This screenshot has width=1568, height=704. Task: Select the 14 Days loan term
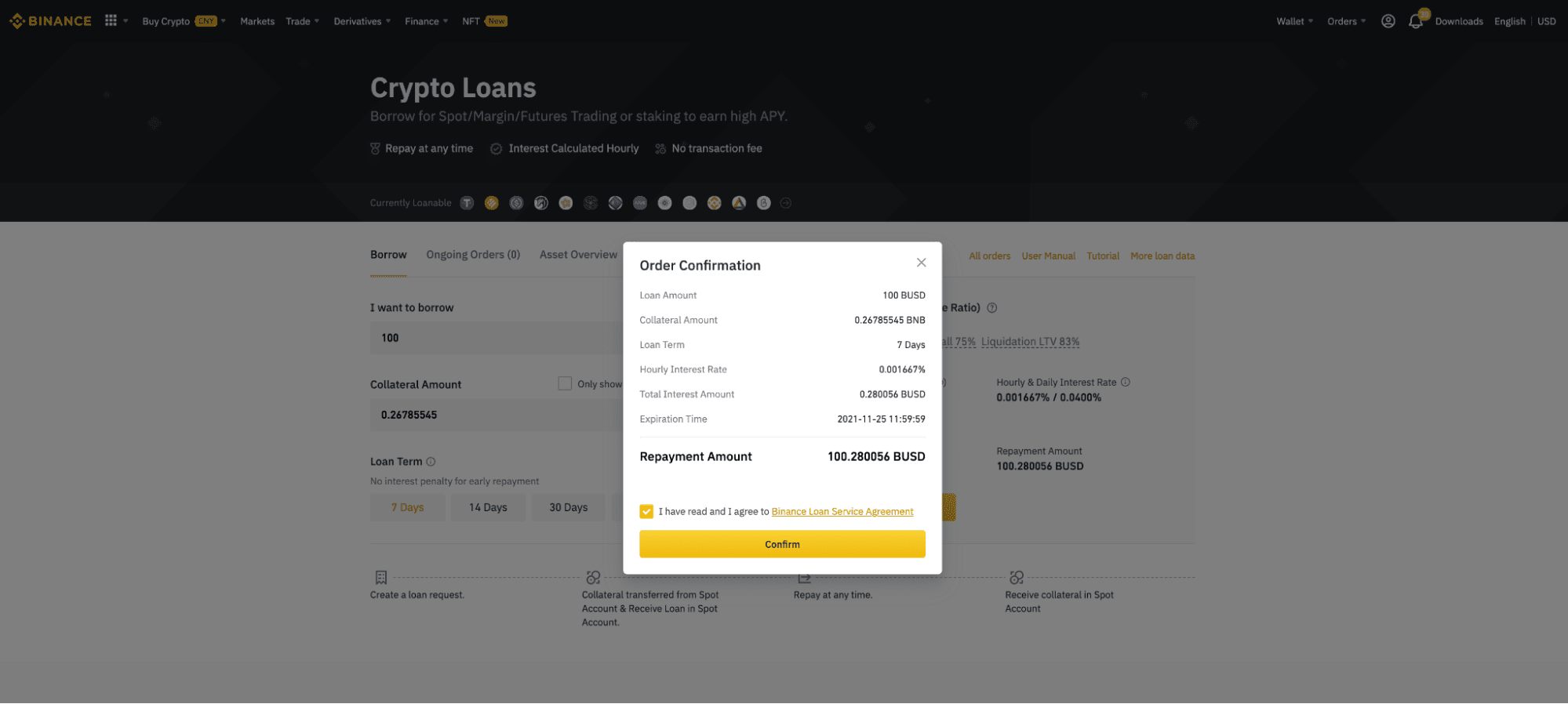click(x=488, y=507)
